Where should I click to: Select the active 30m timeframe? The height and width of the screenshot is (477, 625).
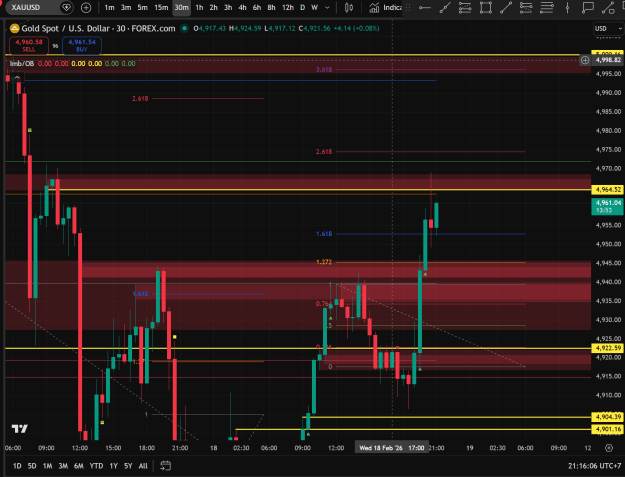click(x=181, y=8)
